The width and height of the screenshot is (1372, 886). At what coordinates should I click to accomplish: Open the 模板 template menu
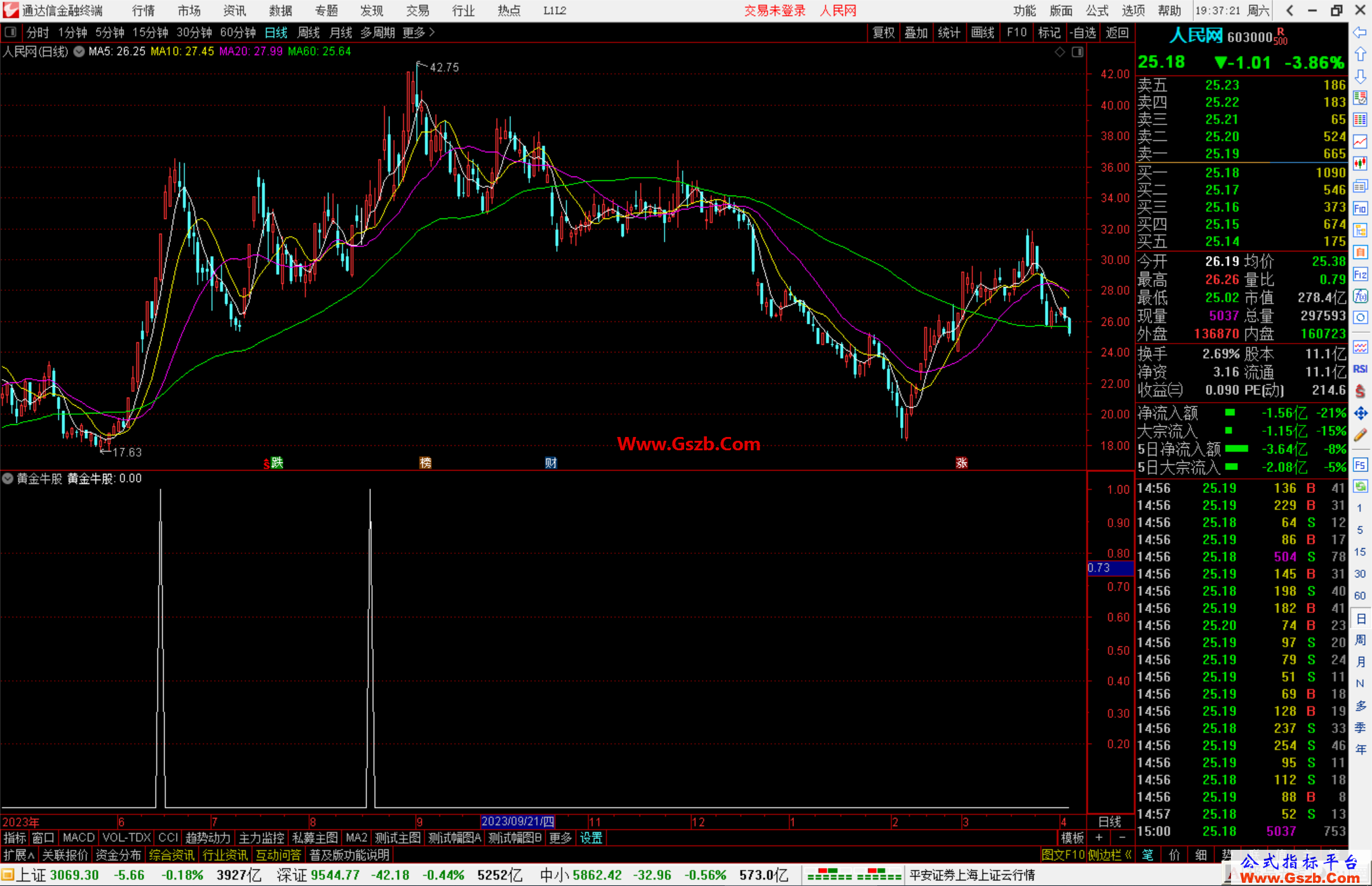pos(1072,838)
